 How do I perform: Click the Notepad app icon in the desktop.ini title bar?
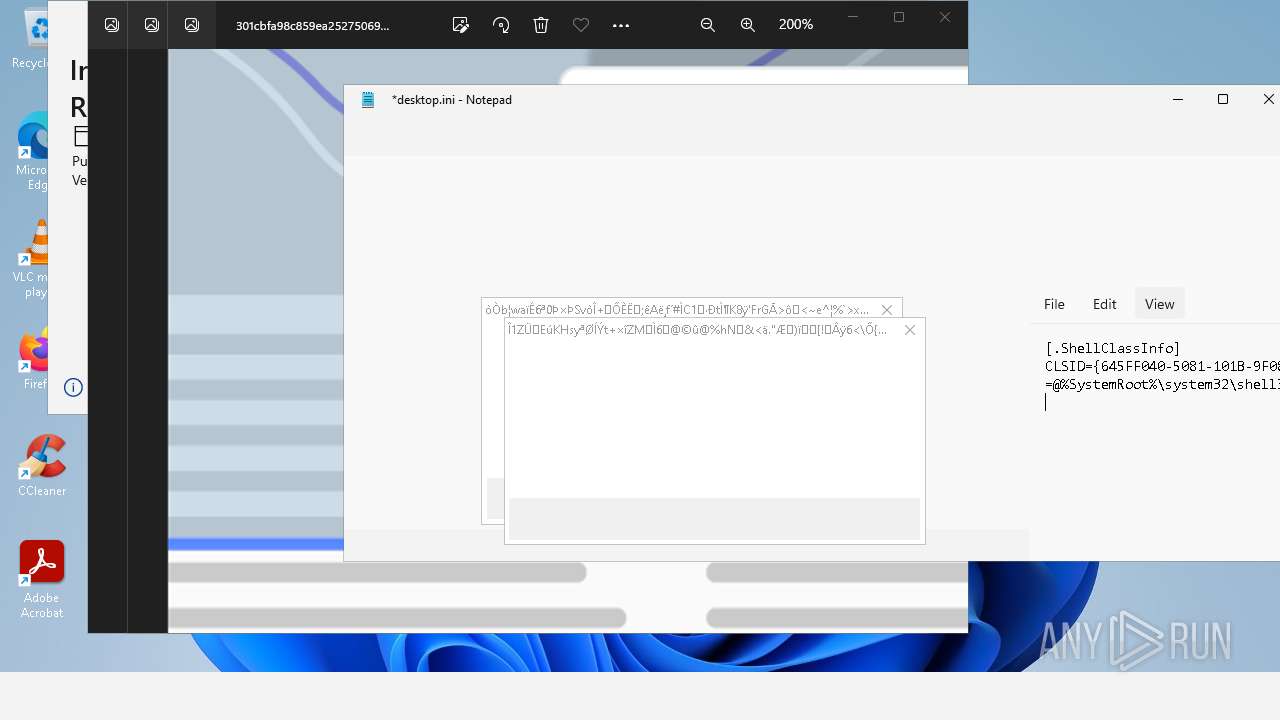tap(368, 99)
